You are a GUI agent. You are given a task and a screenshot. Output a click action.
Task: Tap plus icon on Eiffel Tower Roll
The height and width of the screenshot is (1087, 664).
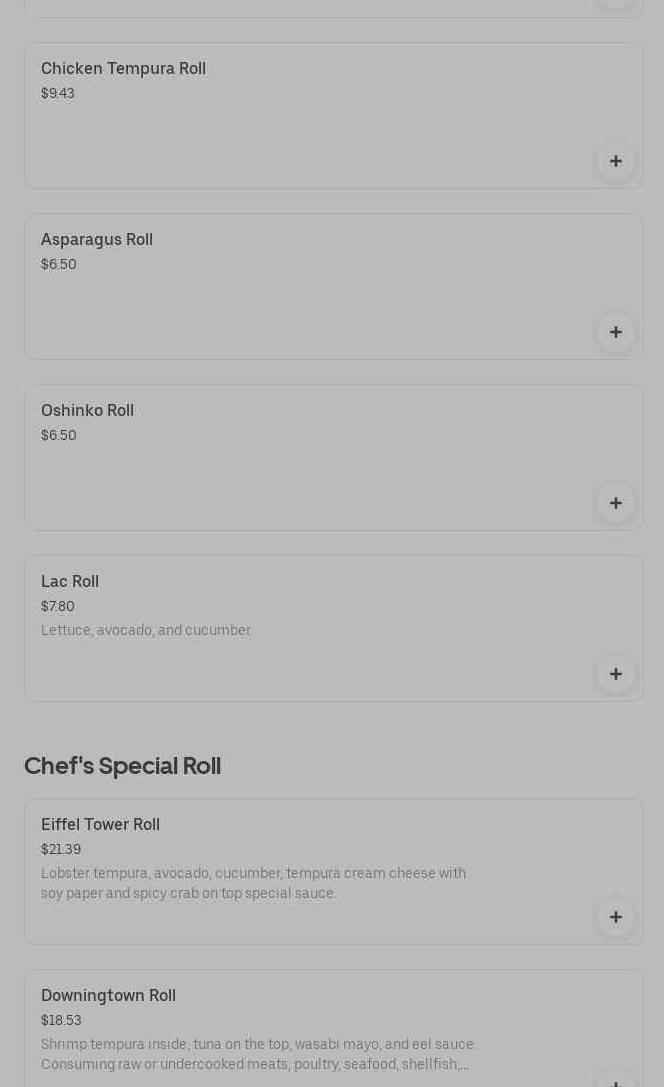(615, 917)
